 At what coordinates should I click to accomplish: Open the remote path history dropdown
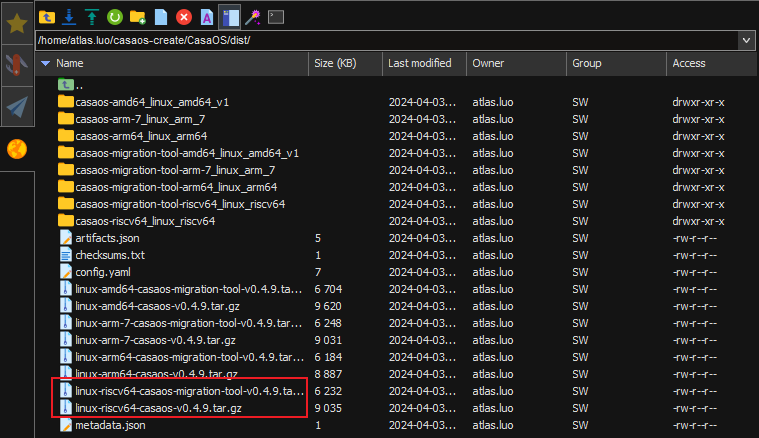[746, 41]
